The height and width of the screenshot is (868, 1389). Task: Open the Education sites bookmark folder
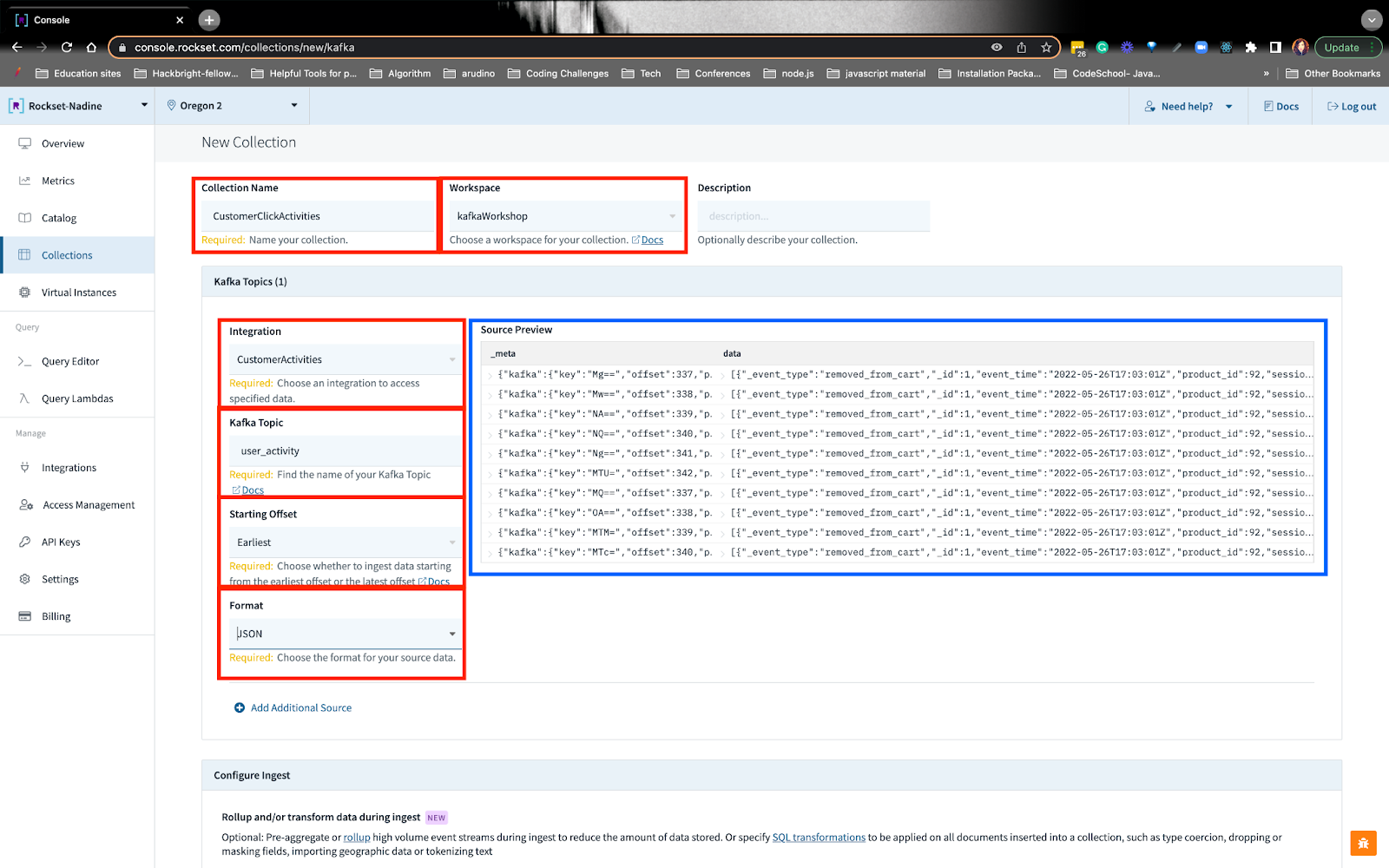click(x=78, y=74)
